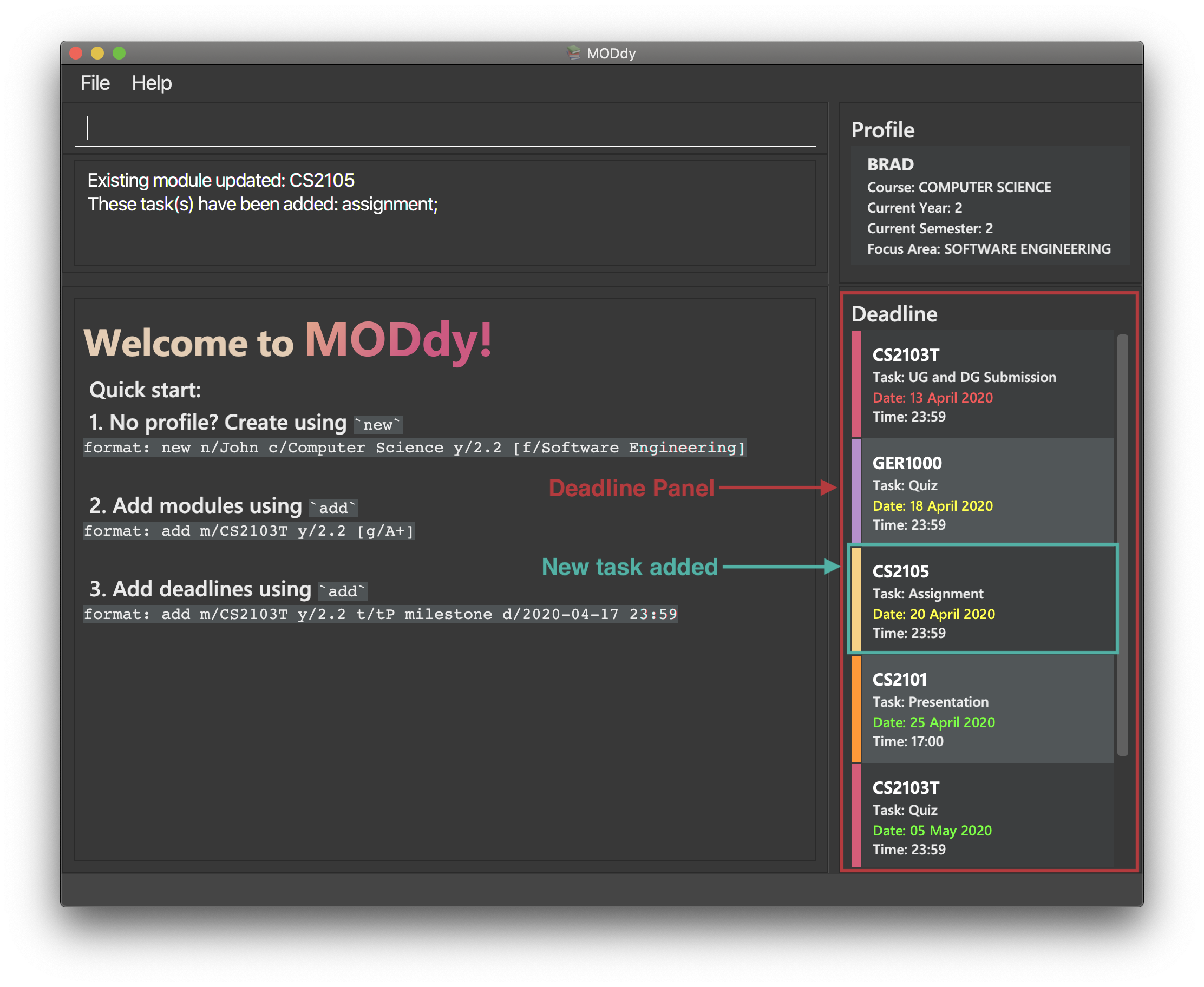Click 'Focus Area: SOFTWARE ENGINEERING' text
1204x987 pixels.
[x=989, y=248]
